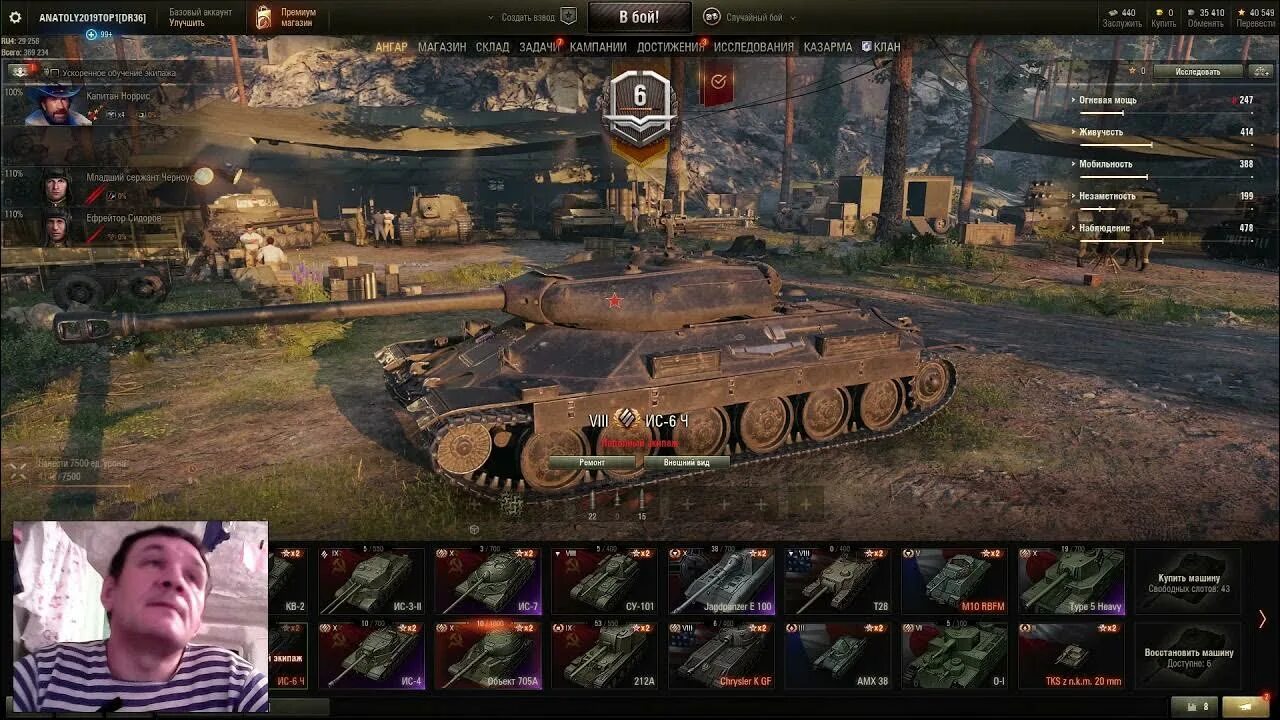Open the ИССЛЕДОВАНИЯ tab
The width and height of the screenshot is (1280, 720).
(753, 47)
